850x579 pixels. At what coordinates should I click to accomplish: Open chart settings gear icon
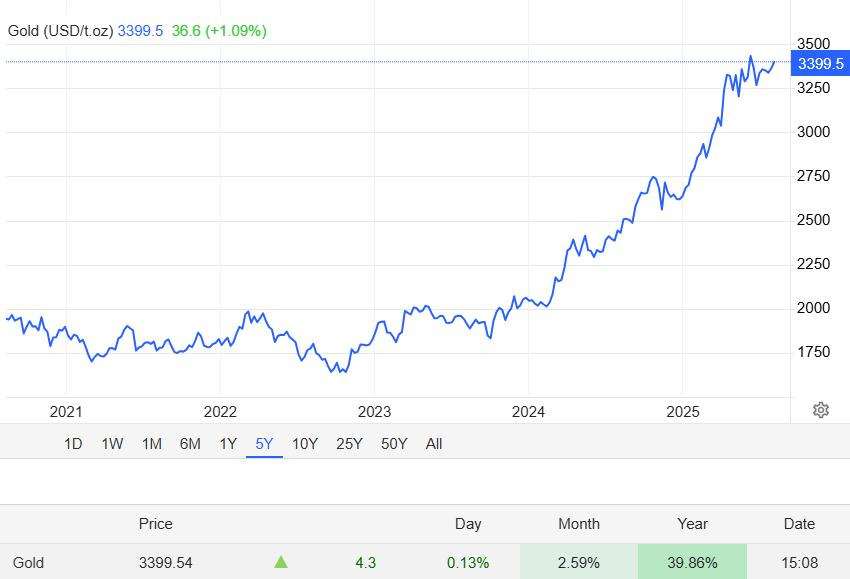pos(821,410)
